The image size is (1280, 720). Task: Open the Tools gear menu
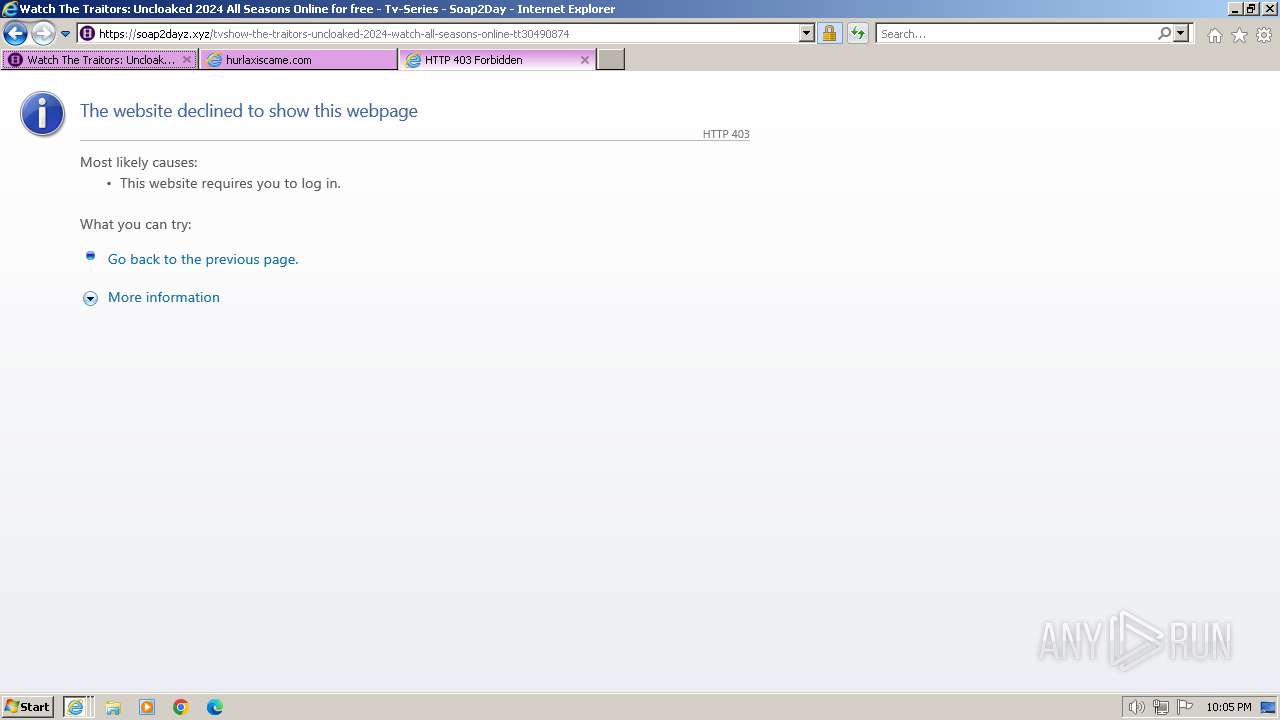coord(1264,35)
